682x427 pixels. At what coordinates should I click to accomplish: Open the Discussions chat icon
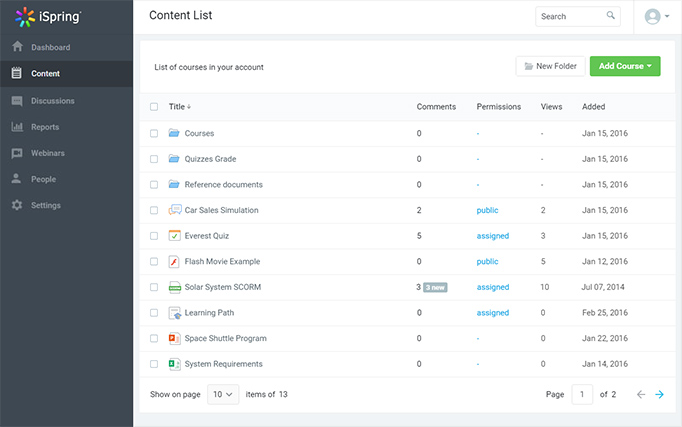click(x=17, y=101)
